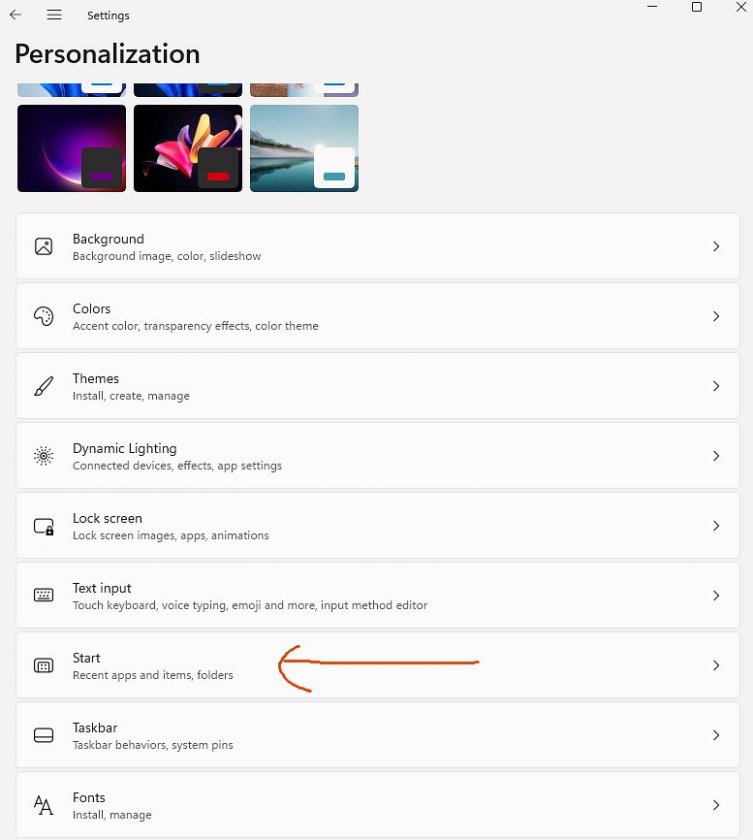This screenshot has width=753, height=840.
Task: Click the Dynamic Lighting sun icon
Action: [43, 456]
